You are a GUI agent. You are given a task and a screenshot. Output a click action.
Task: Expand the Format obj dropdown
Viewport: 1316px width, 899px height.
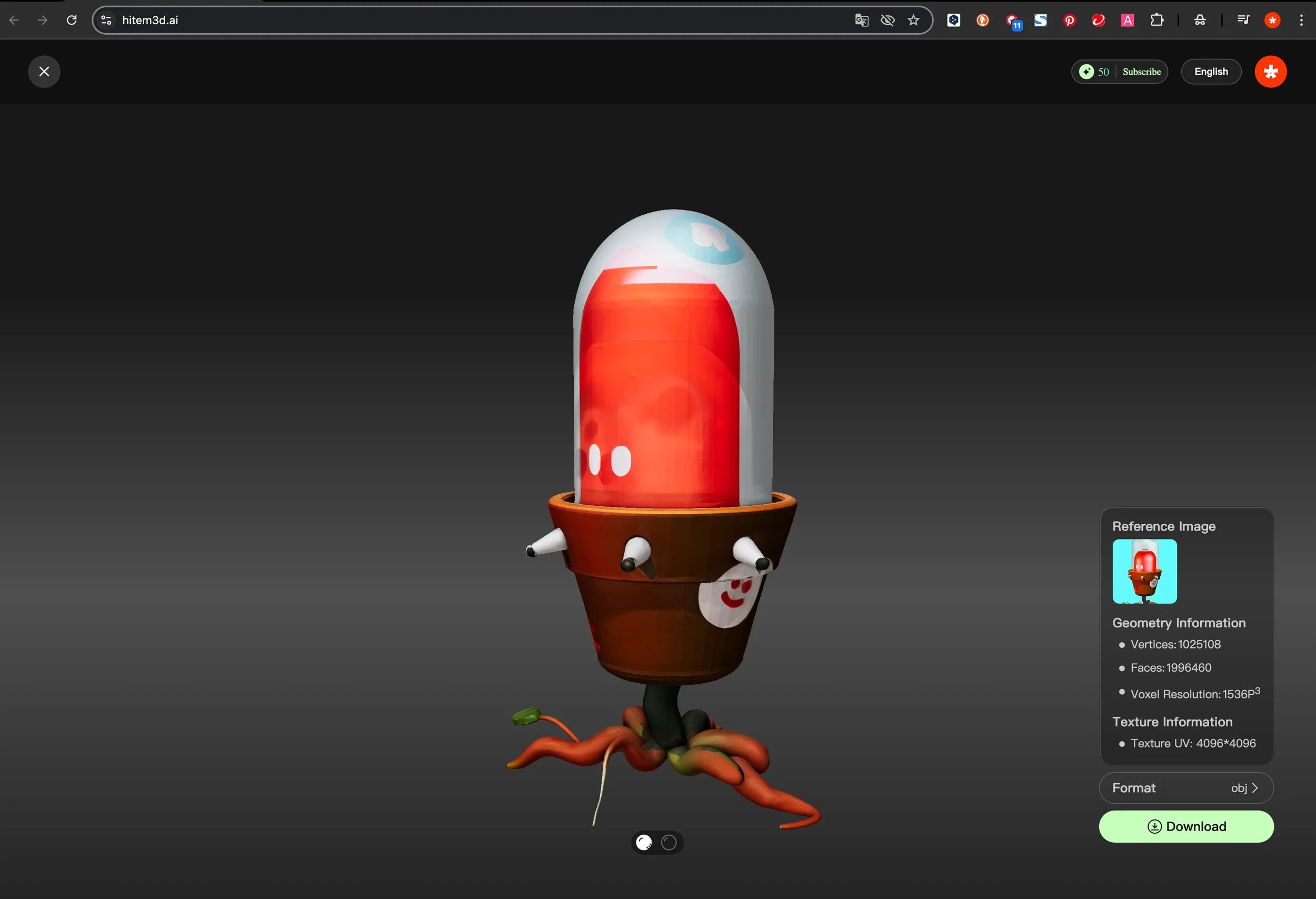pyautogui.click(x=1186, y=787)
